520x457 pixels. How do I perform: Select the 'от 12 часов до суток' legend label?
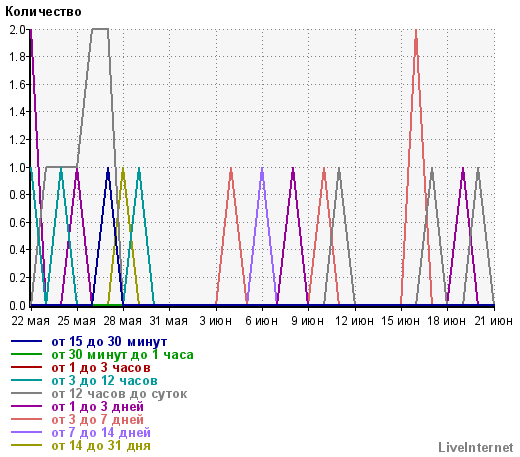[x=119, y=394]
